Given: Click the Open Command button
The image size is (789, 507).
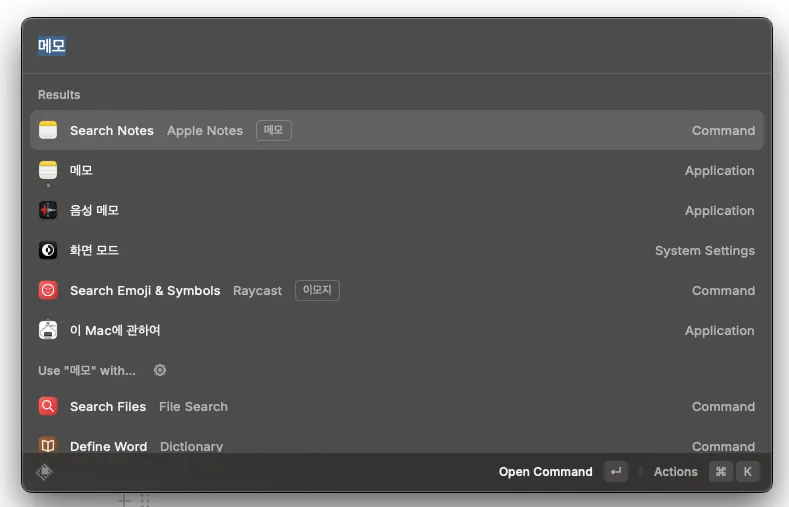Looking at the screenshot, I should point(563,472).
